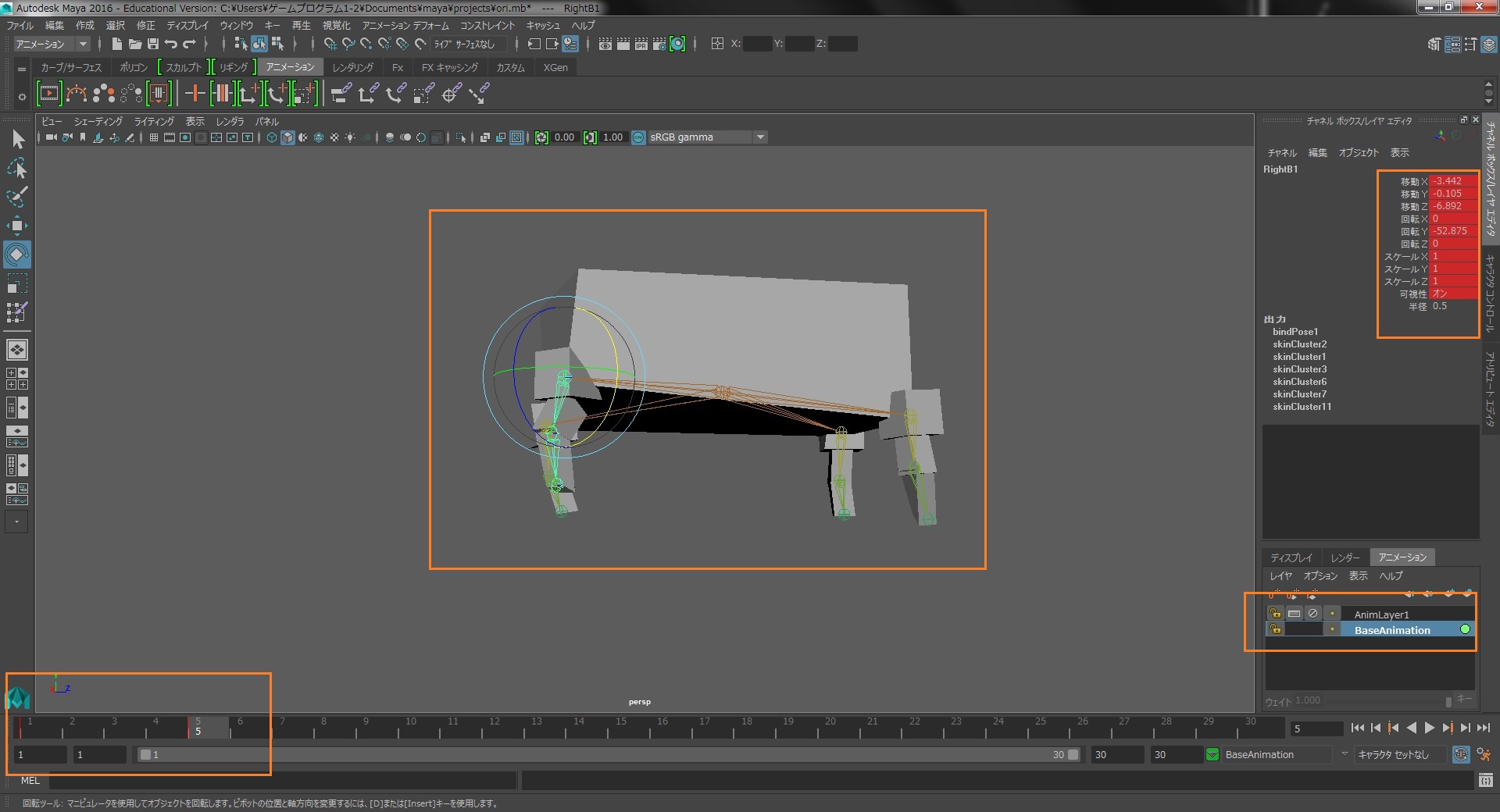Pick the Paint selection tool

[x=17, y=196]
